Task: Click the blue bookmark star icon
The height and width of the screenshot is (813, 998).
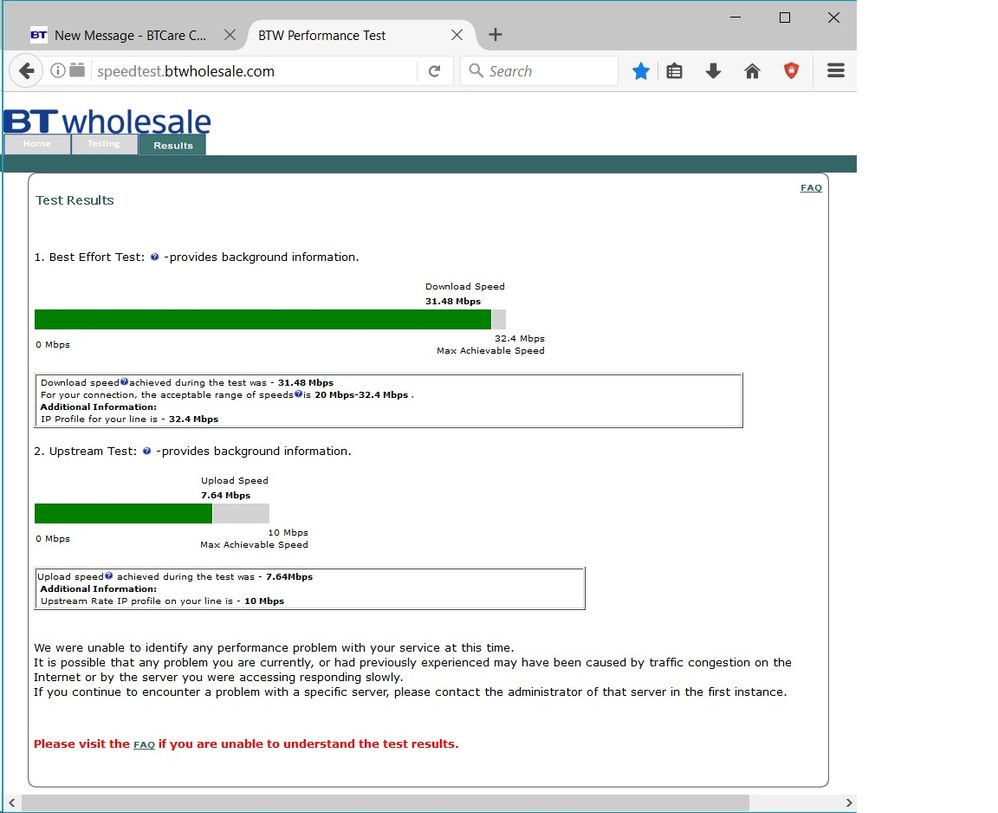Action: point(640,71)
